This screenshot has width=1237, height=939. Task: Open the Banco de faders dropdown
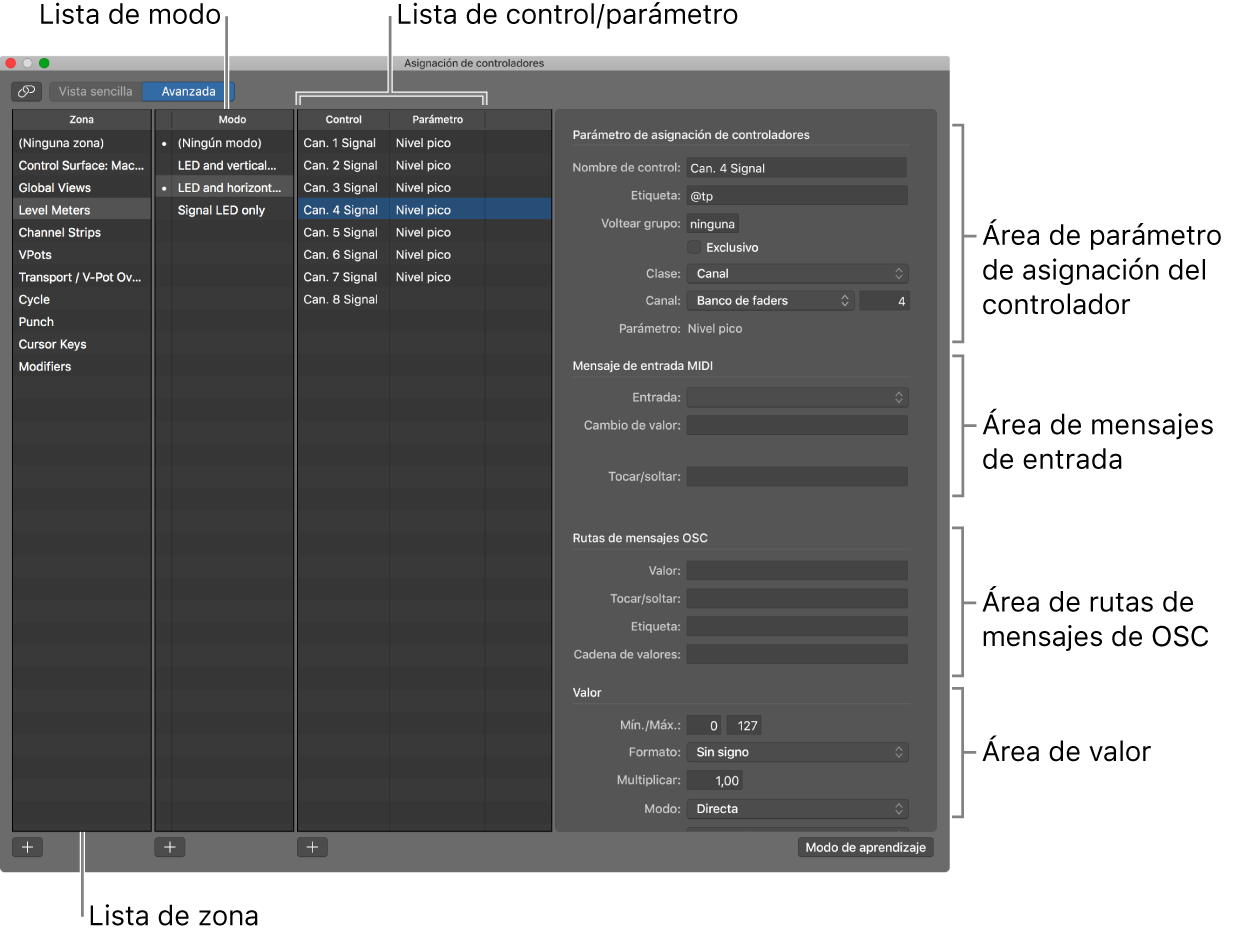click(770, 301)
